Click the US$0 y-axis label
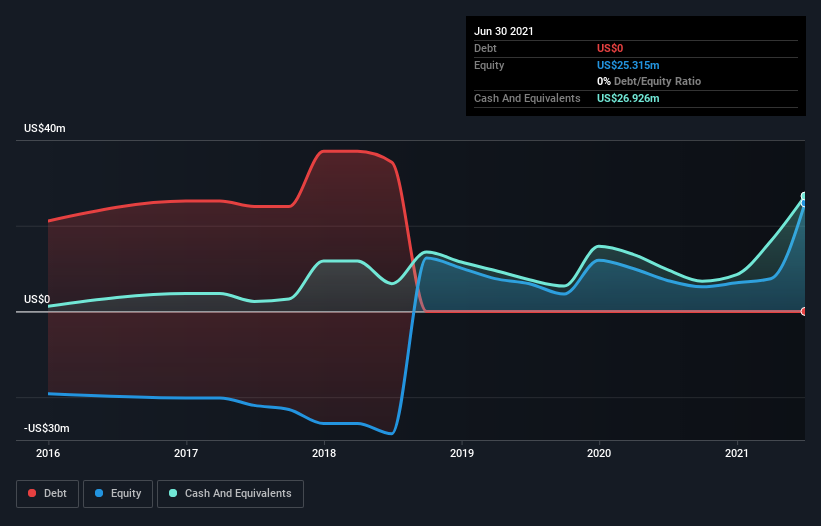The width and height of the screenshot is (821, 526). tap(37, 299)
